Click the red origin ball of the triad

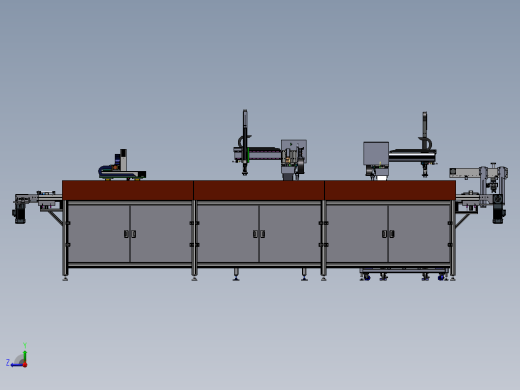25,365
